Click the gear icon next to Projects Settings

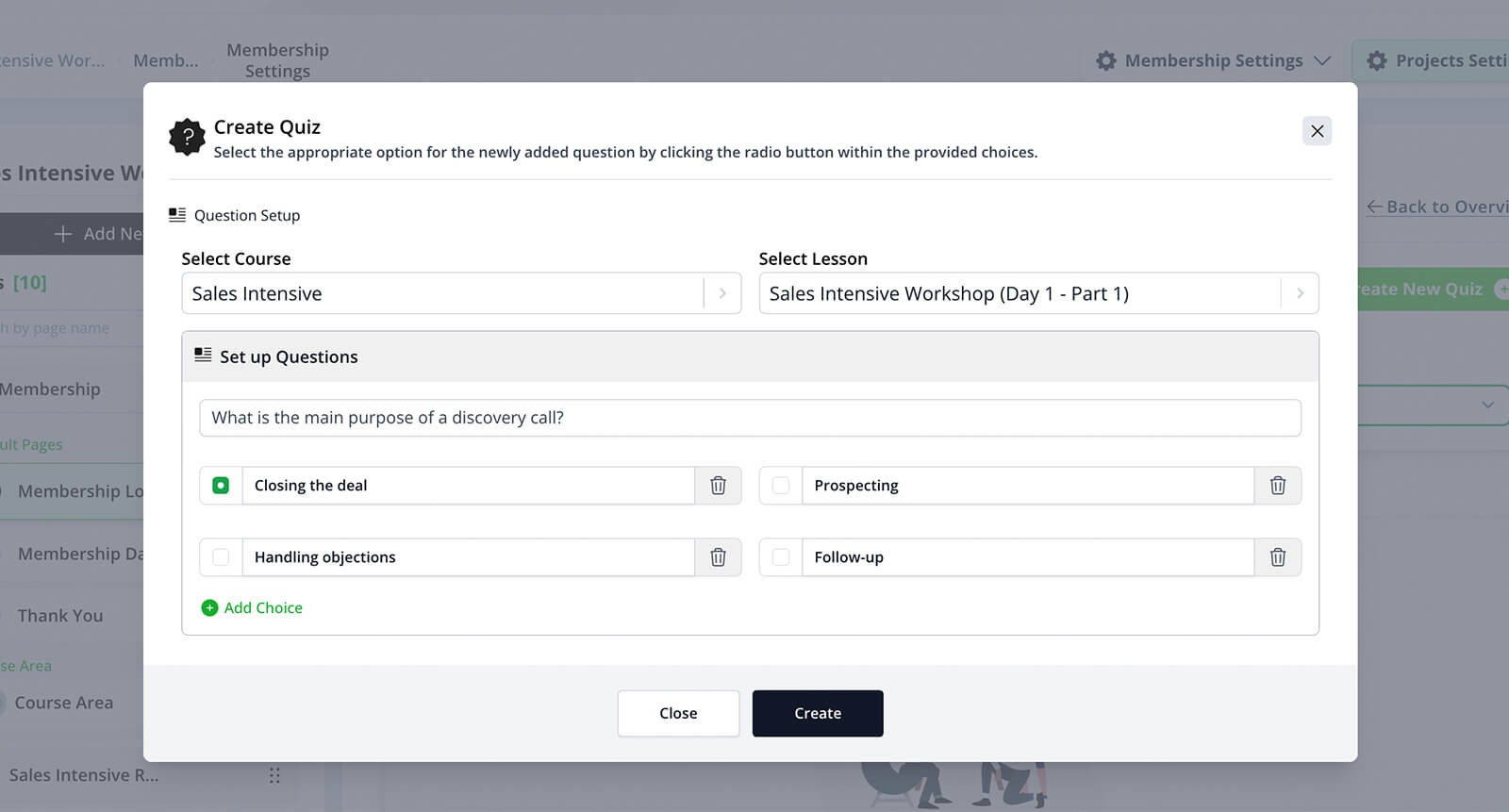pyautogui.click(x=1378, y=59)
